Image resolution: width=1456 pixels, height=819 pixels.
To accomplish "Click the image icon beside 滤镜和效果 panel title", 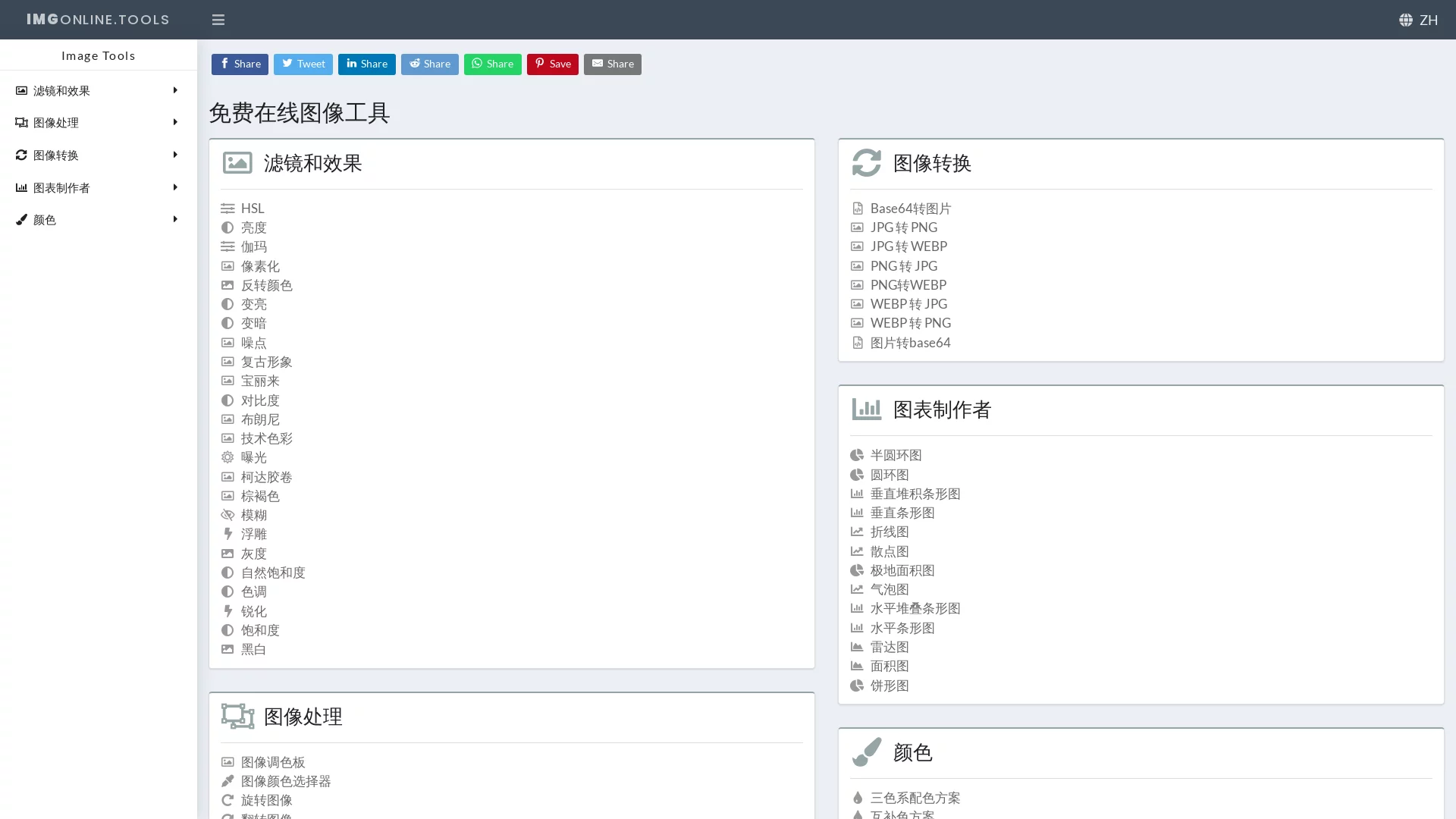I will click(237, 162).
